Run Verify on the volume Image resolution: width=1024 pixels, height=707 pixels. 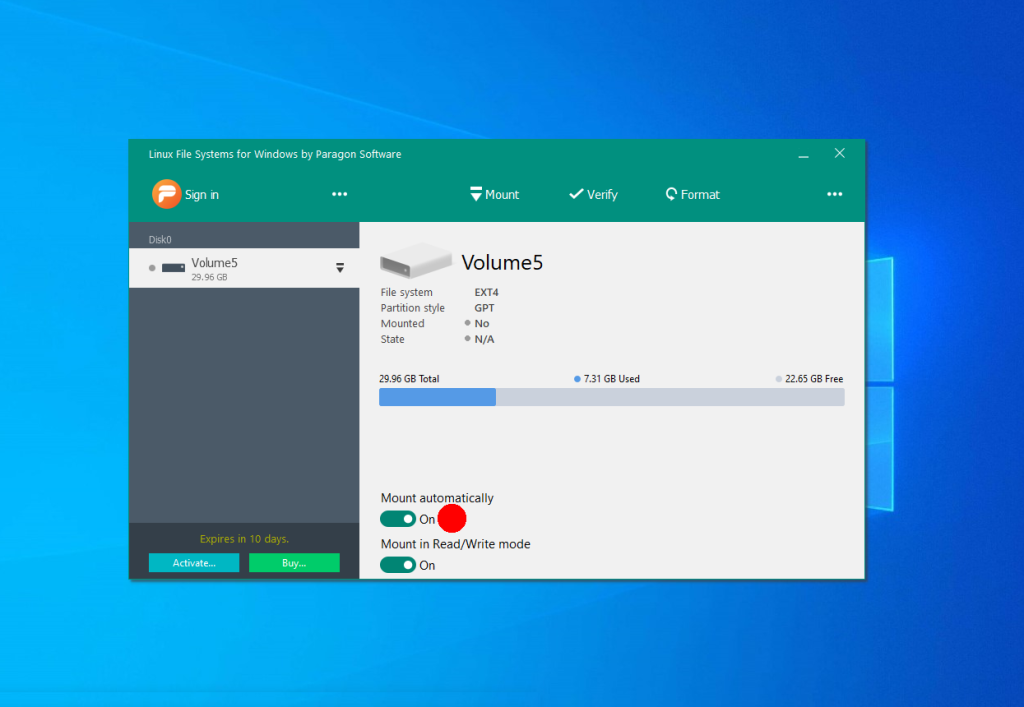[593, 195]
